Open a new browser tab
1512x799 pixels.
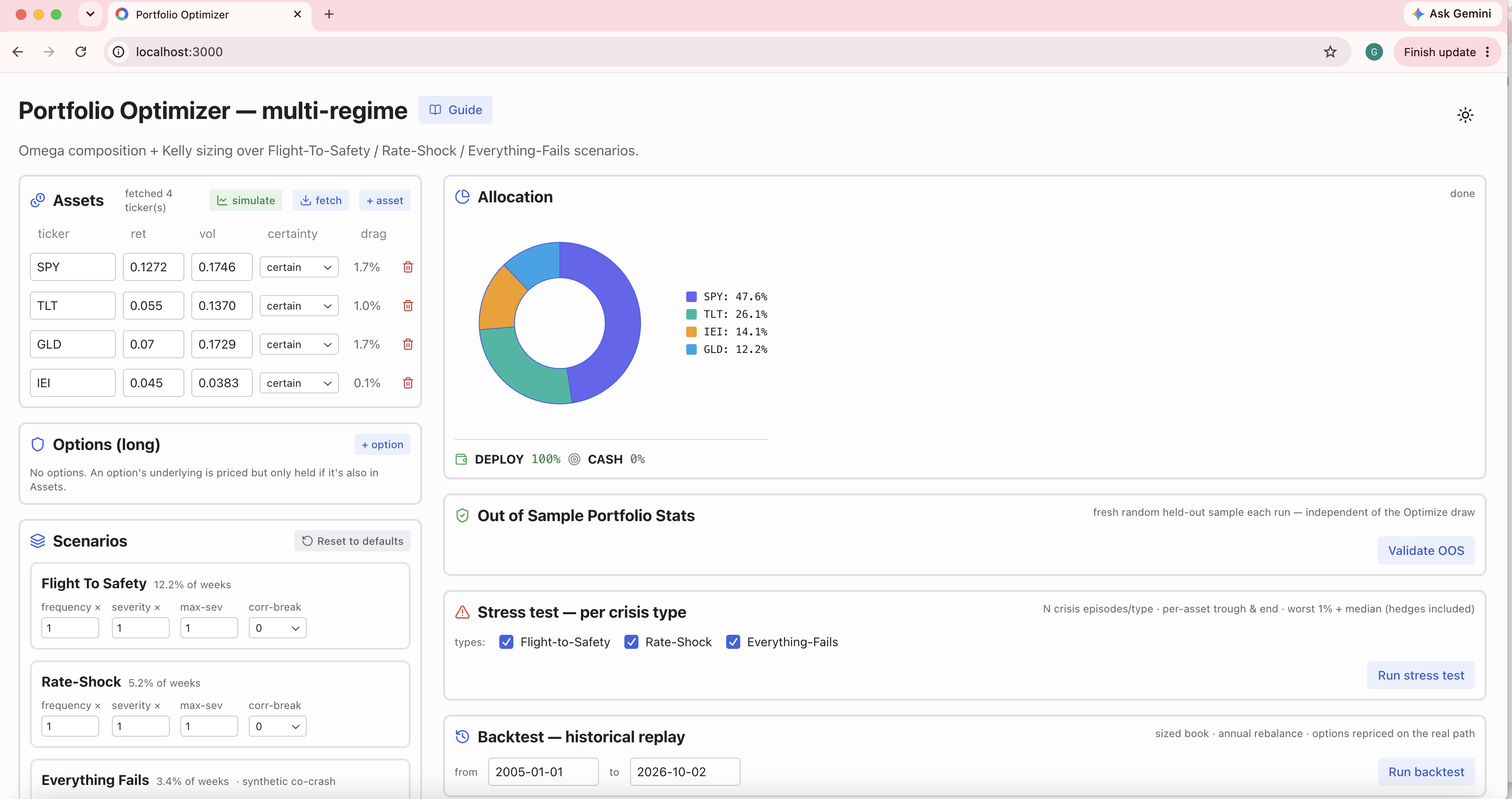tap(329, 14)
